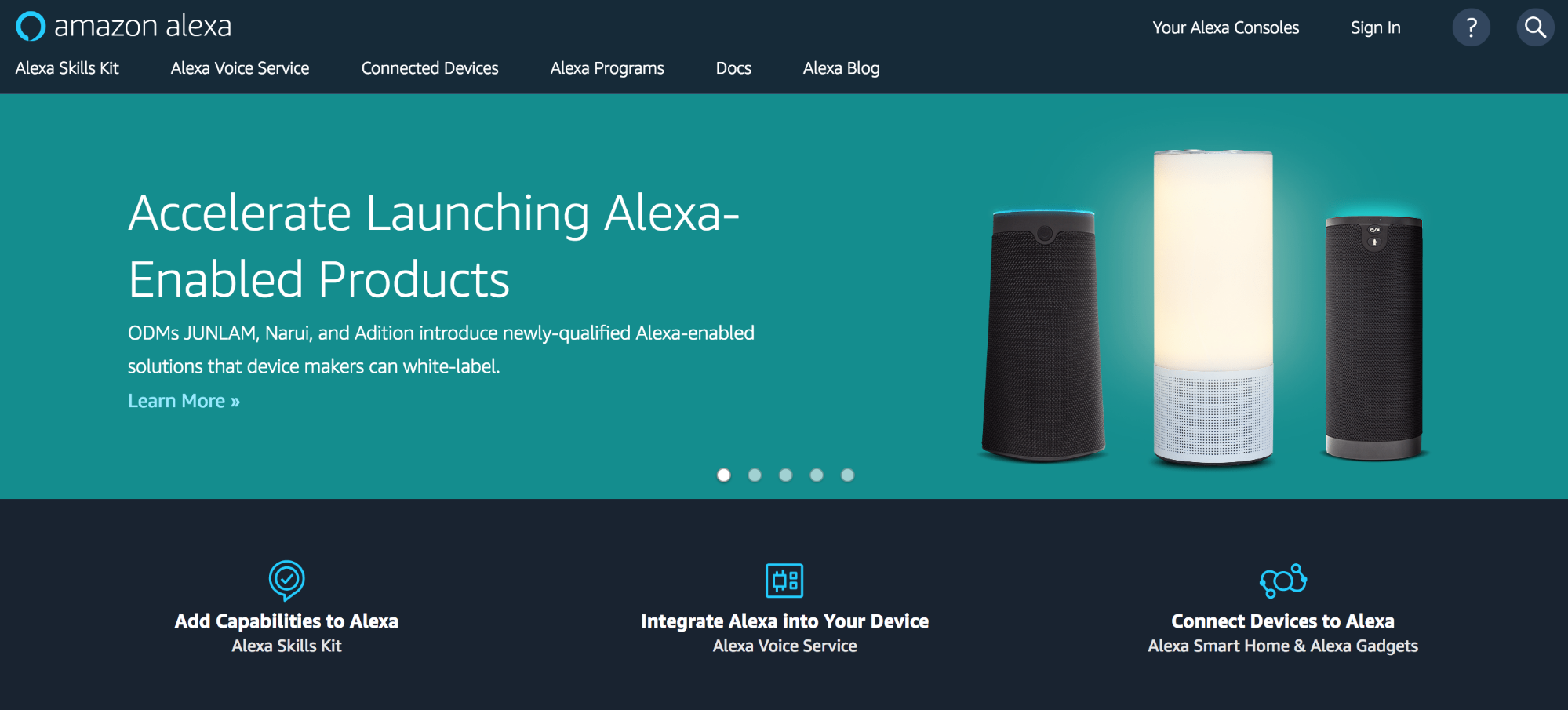Image resolution: width=1568 pixels, height=710 pixels.
Task: Select the first carousel dot
Action: tap(724, 475)
